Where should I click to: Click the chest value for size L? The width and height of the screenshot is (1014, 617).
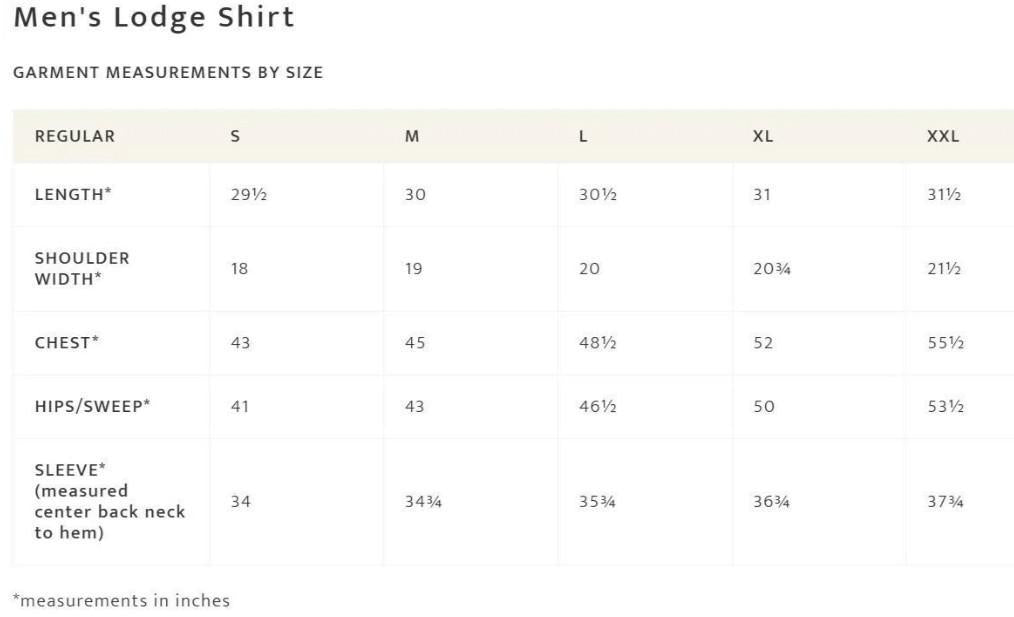coord(598,343)
